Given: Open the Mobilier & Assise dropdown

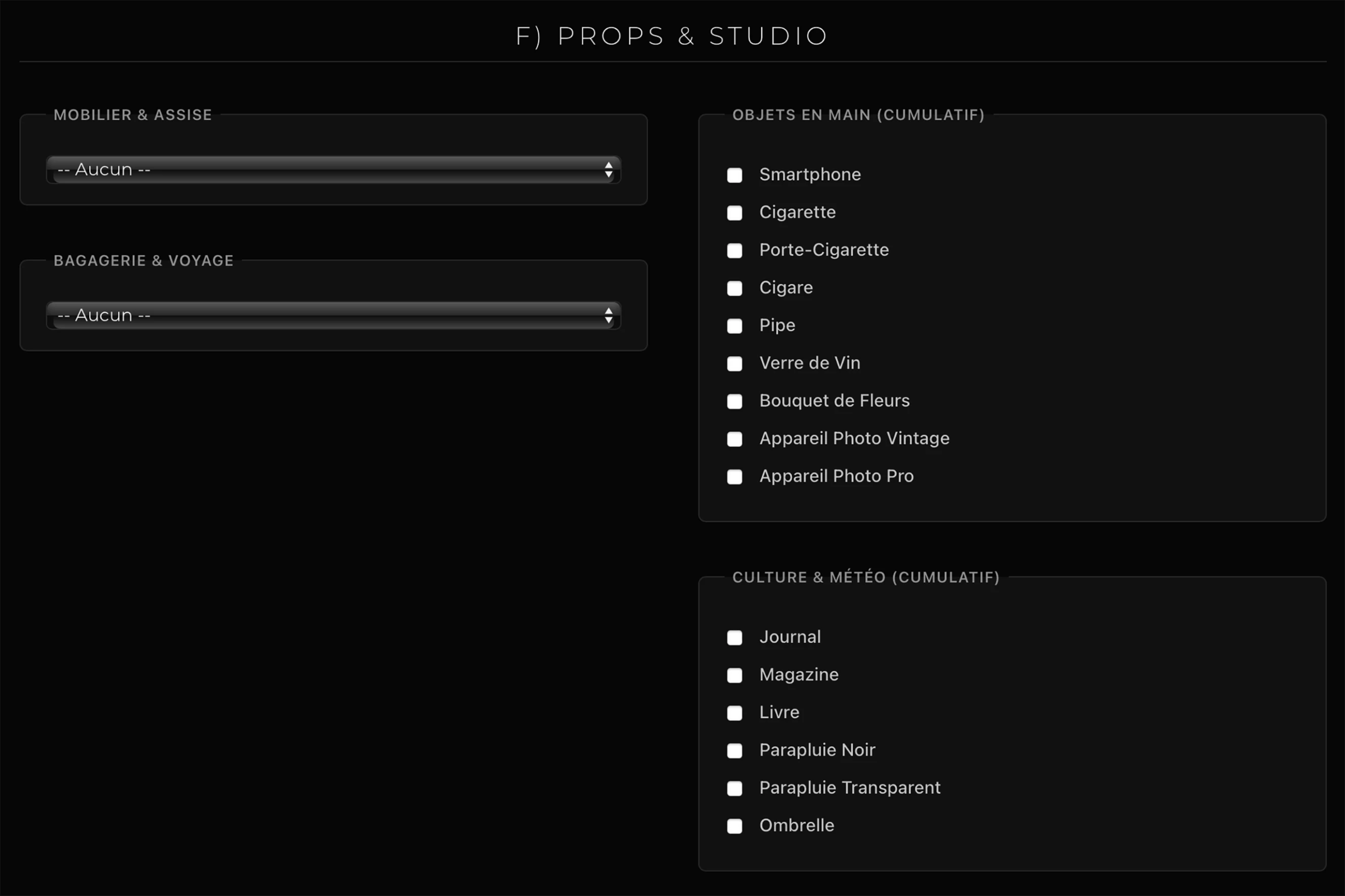Looking at the screenshot, I should (333, 170).
